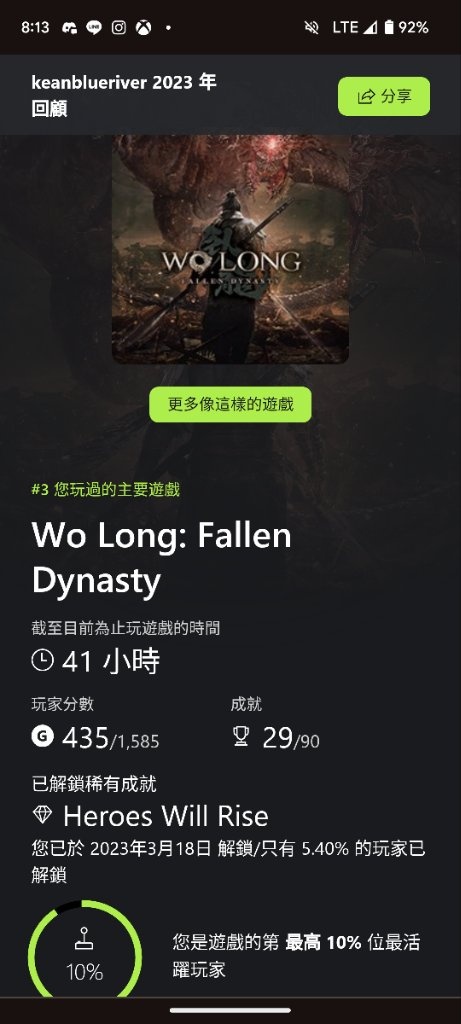Tap the muted vibrate icon in status bar
461x1024 pixels.
pos(311,27)
